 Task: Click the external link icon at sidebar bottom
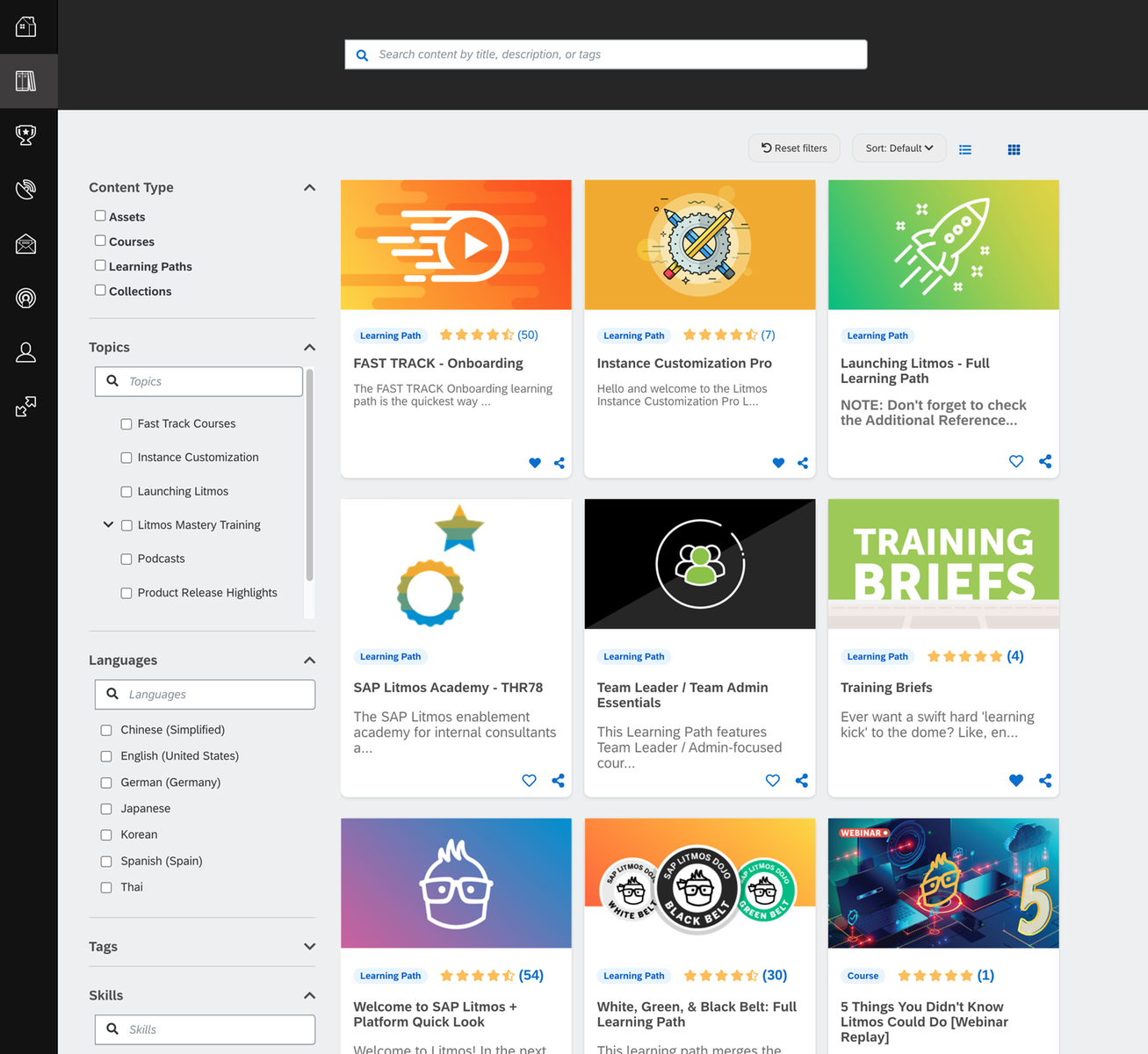(25, 406)
